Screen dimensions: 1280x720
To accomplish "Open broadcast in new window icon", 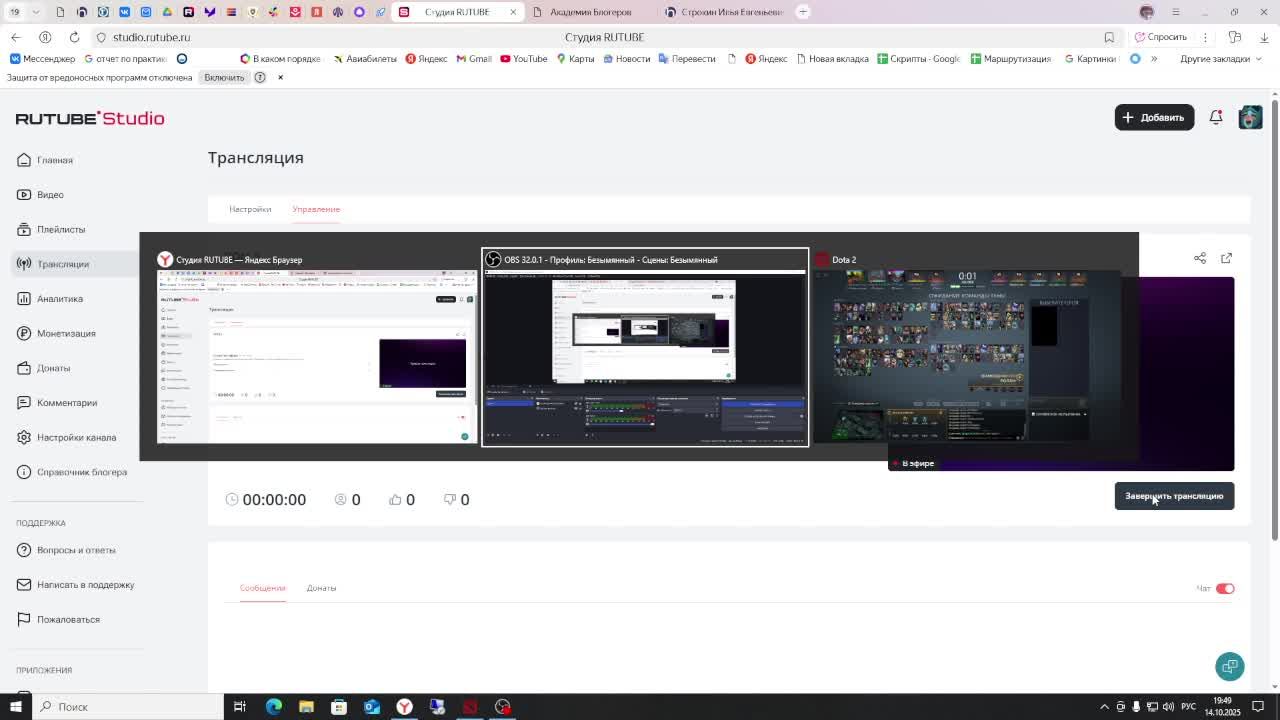I will click(1227, 258).
